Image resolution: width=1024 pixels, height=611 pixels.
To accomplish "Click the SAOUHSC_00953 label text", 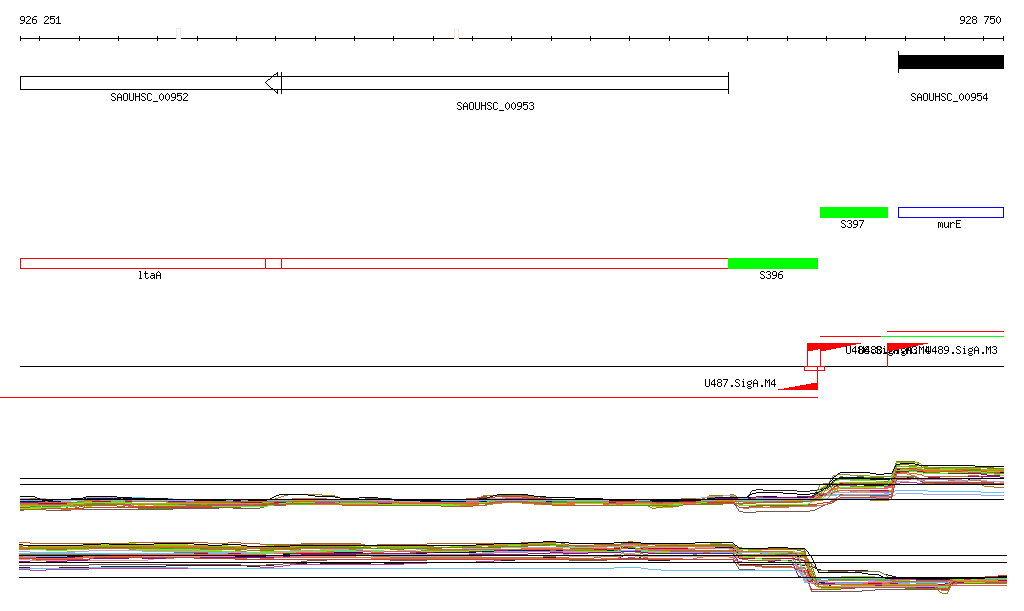I will click(495, 106).
